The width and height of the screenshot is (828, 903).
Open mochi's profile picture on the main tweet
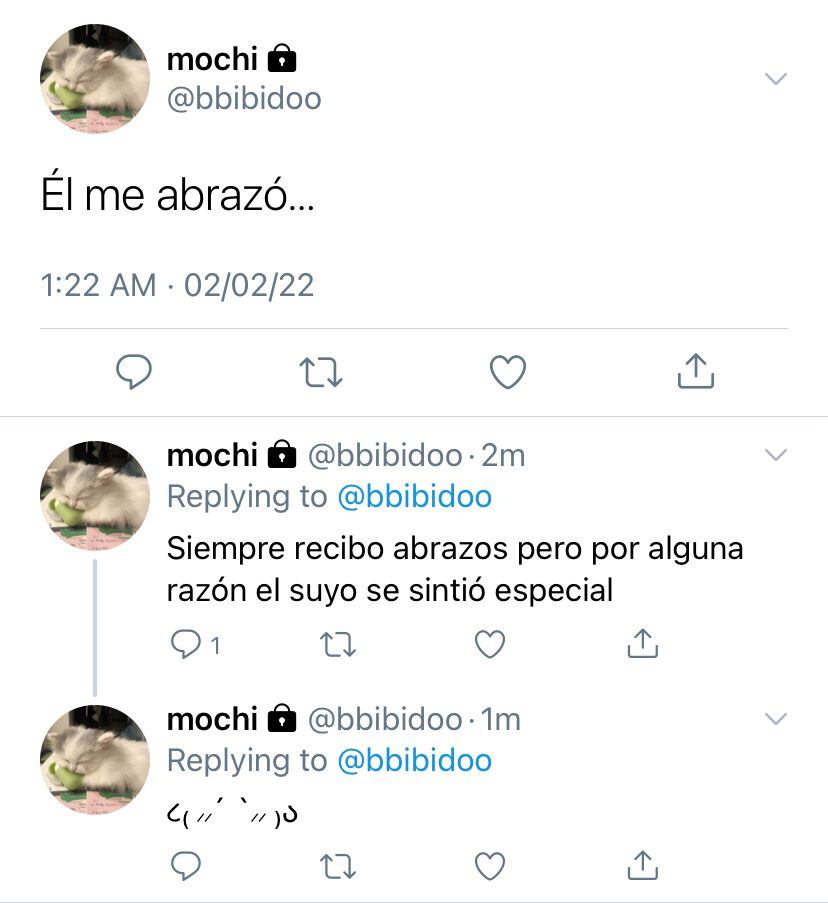(x=95, y=79)
